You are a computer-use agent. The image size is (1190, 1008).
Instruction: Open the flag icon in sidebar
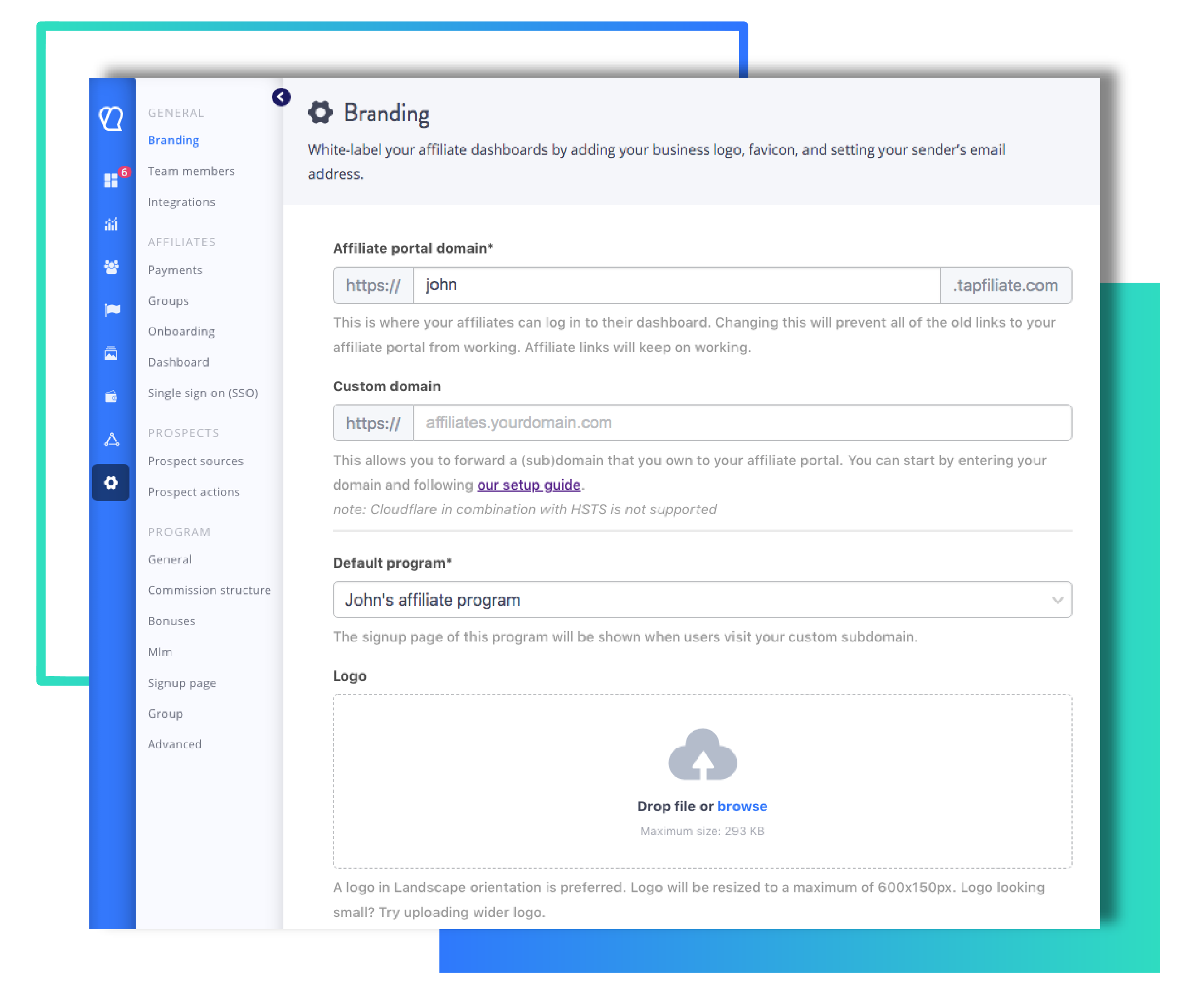coord(112,310)
